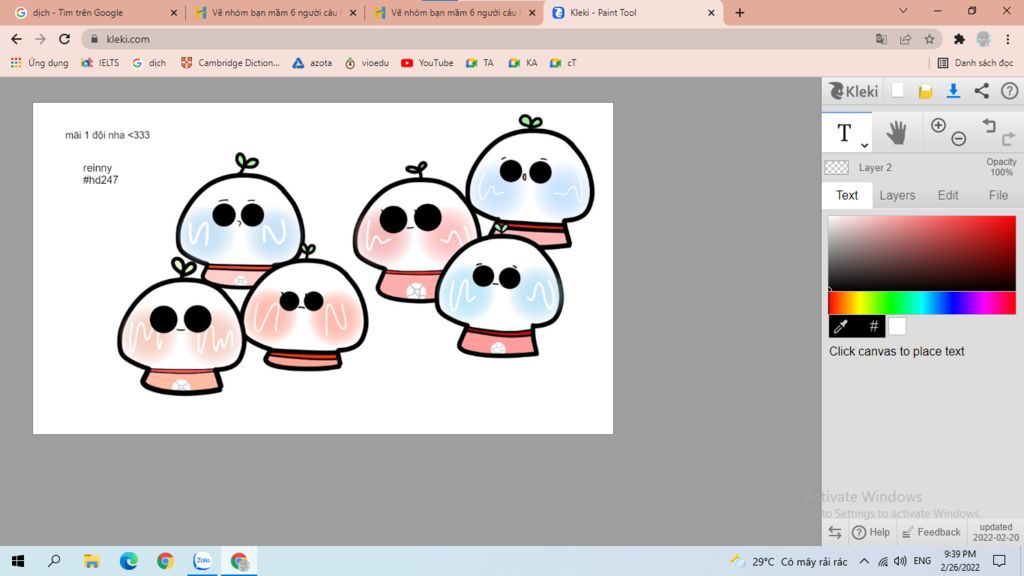Open Kleki help via the question mark icon beside share

(1009, 91)
